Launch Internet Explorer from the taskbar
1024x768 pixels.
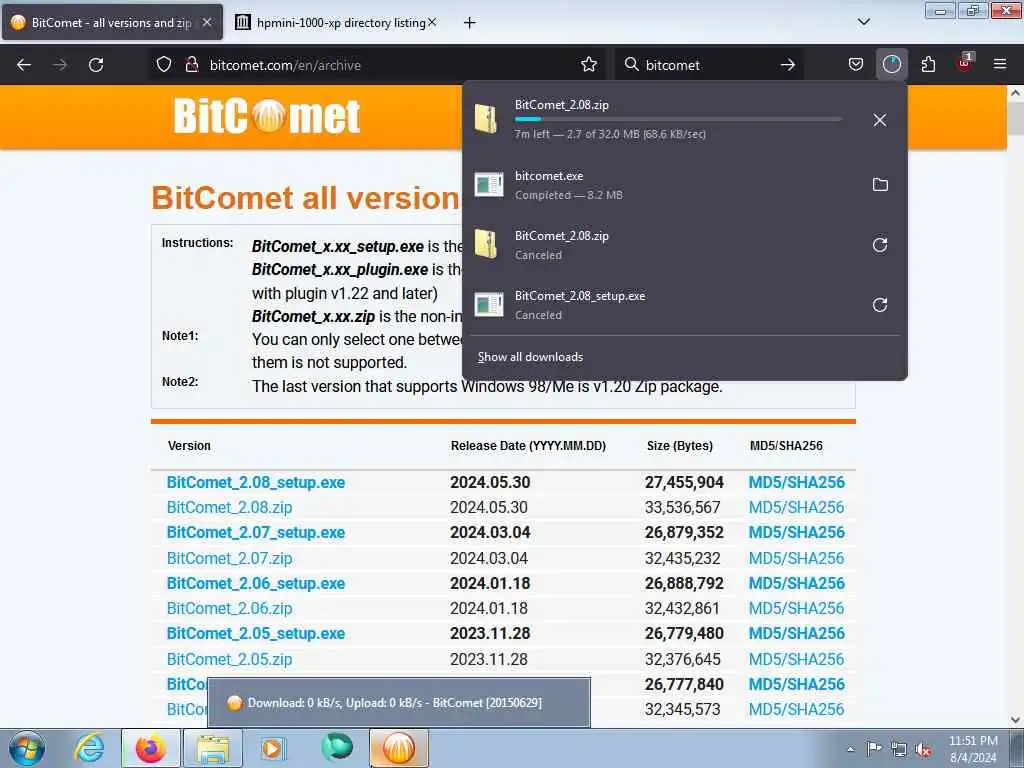89,748
